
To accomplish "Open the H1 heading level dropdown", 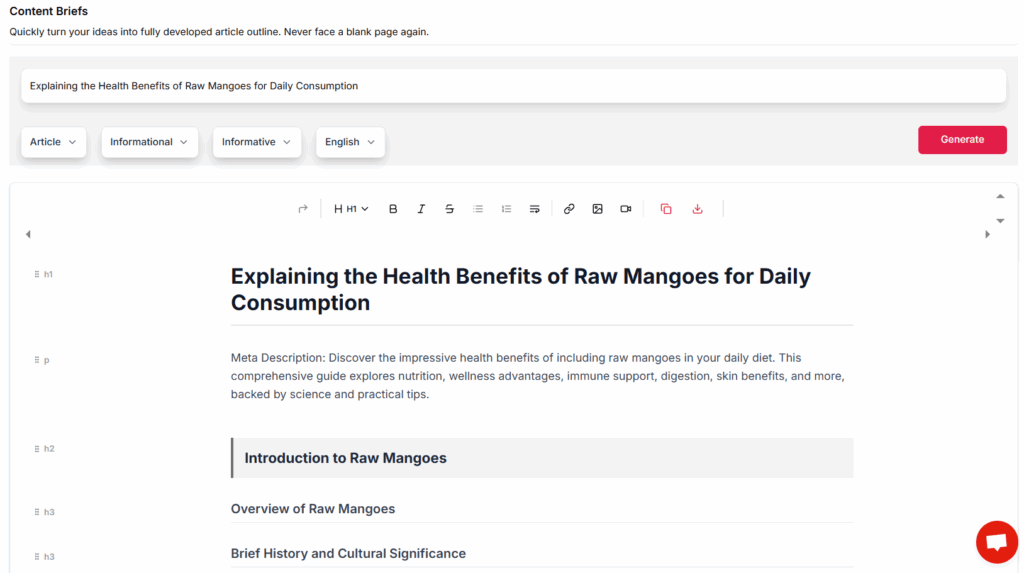I will click(x=351, y=209).
